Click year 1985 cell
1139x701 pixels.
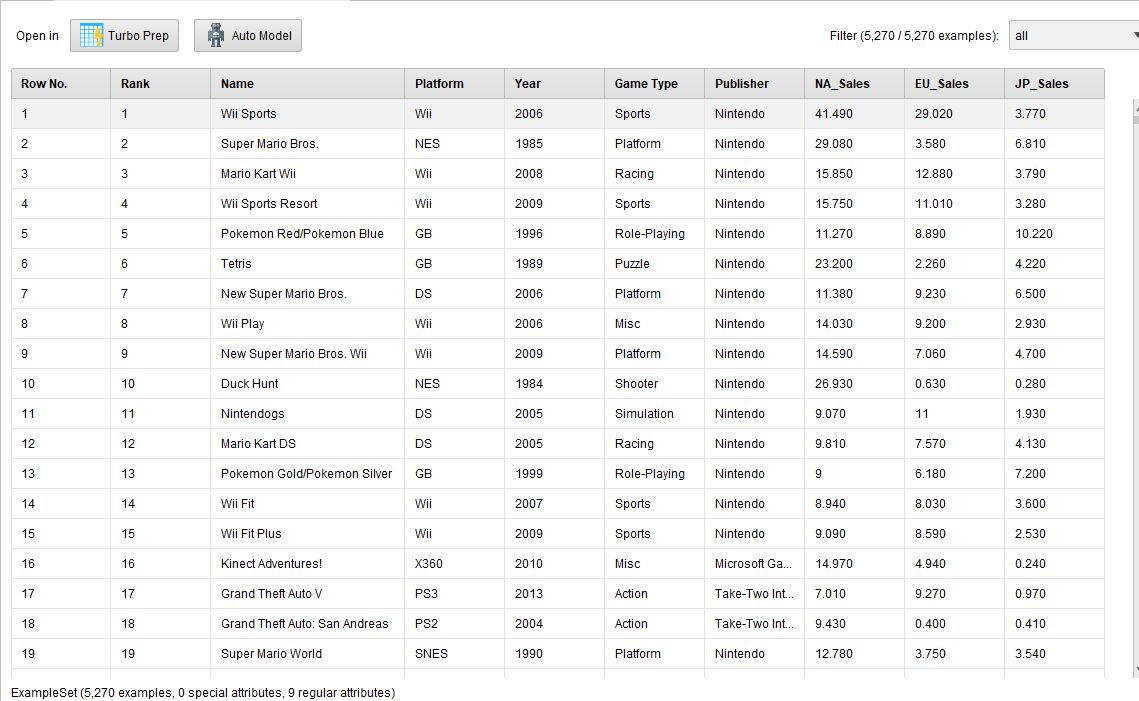pos(554,144)
